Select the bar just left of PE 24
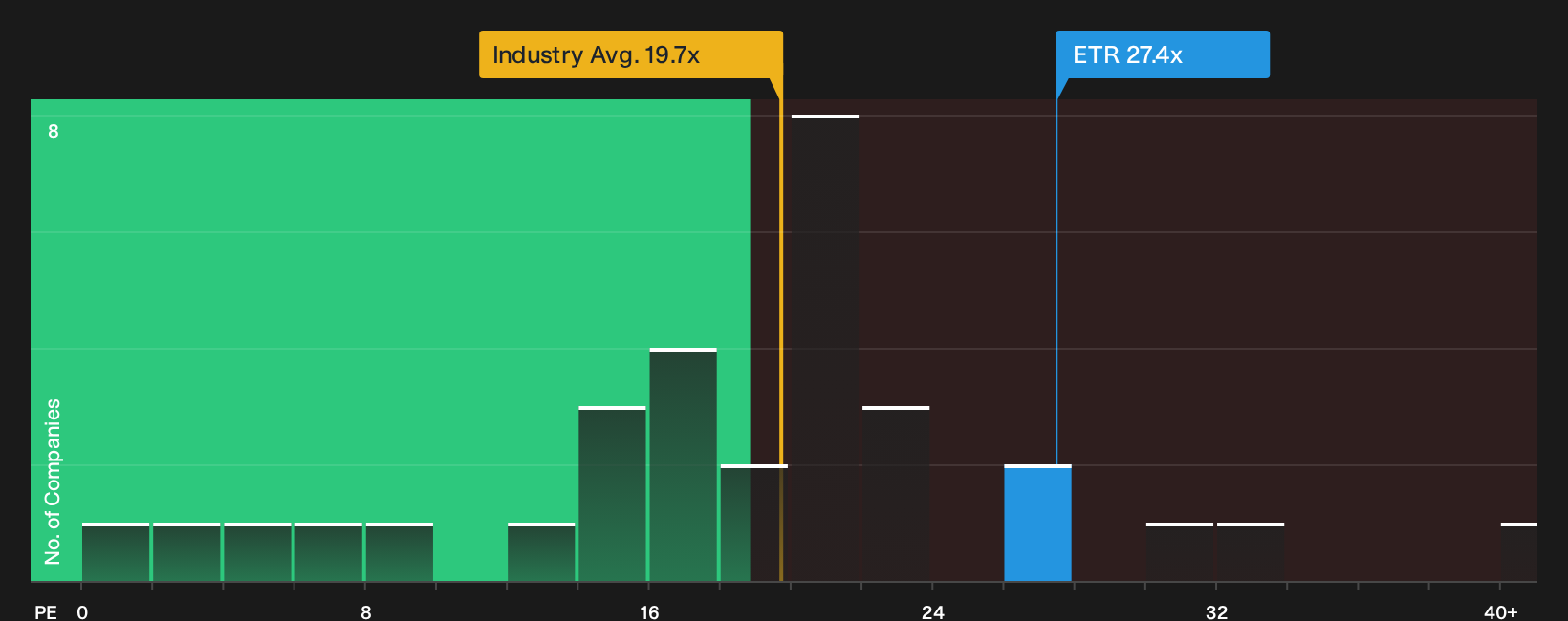Screen dimensions: 1568x621 tap(896, 494)
